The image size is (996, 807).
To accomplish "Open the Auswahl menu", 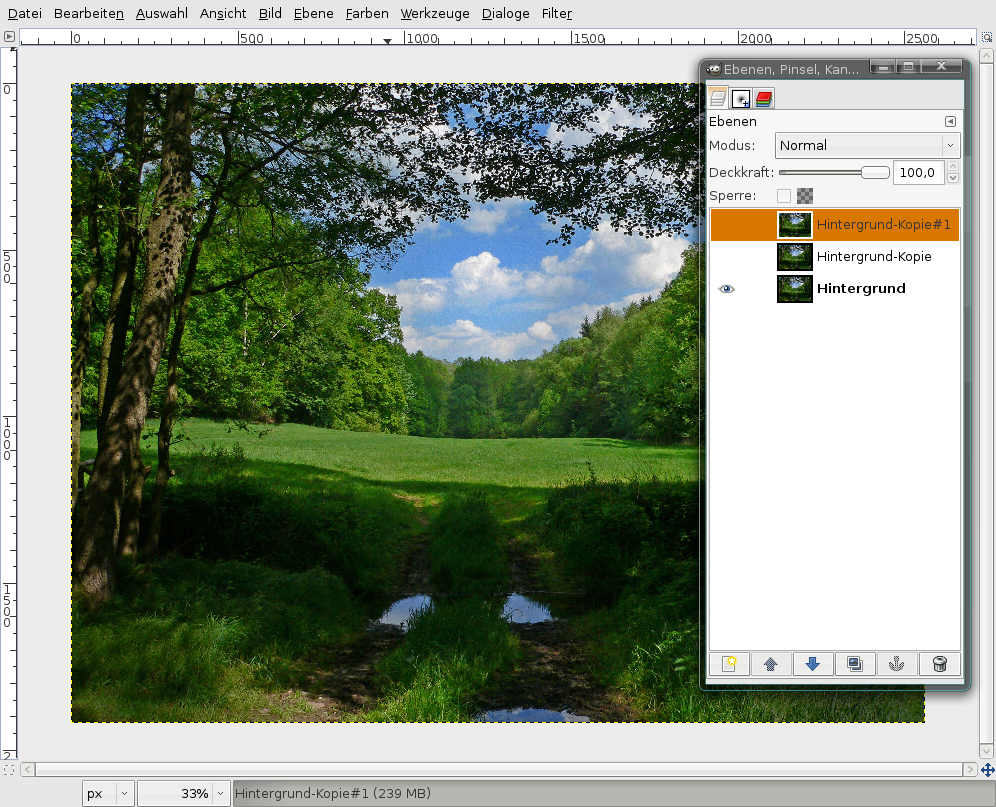I will tap(161, 13).
